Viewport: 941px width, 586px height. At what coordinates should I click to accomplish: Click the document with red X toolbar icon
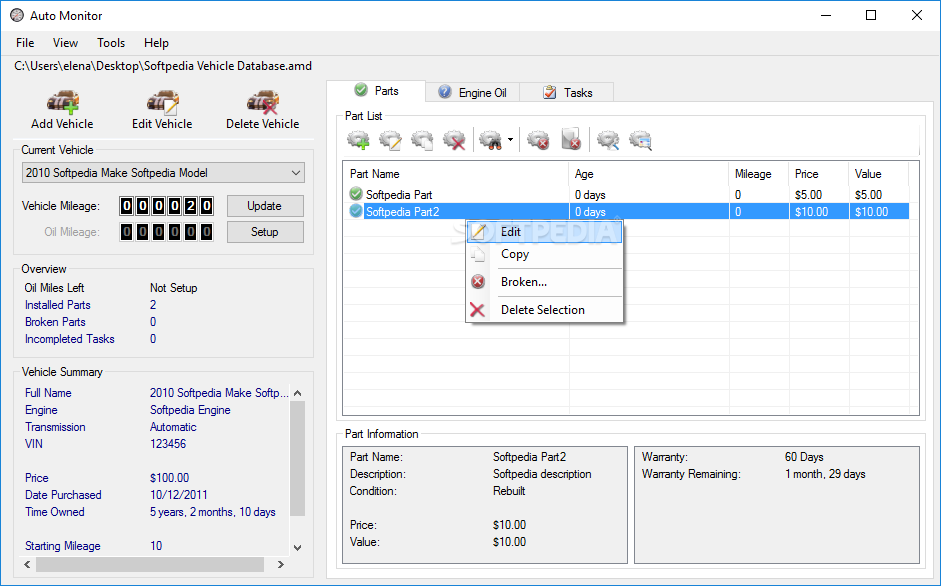coord(571,139)
